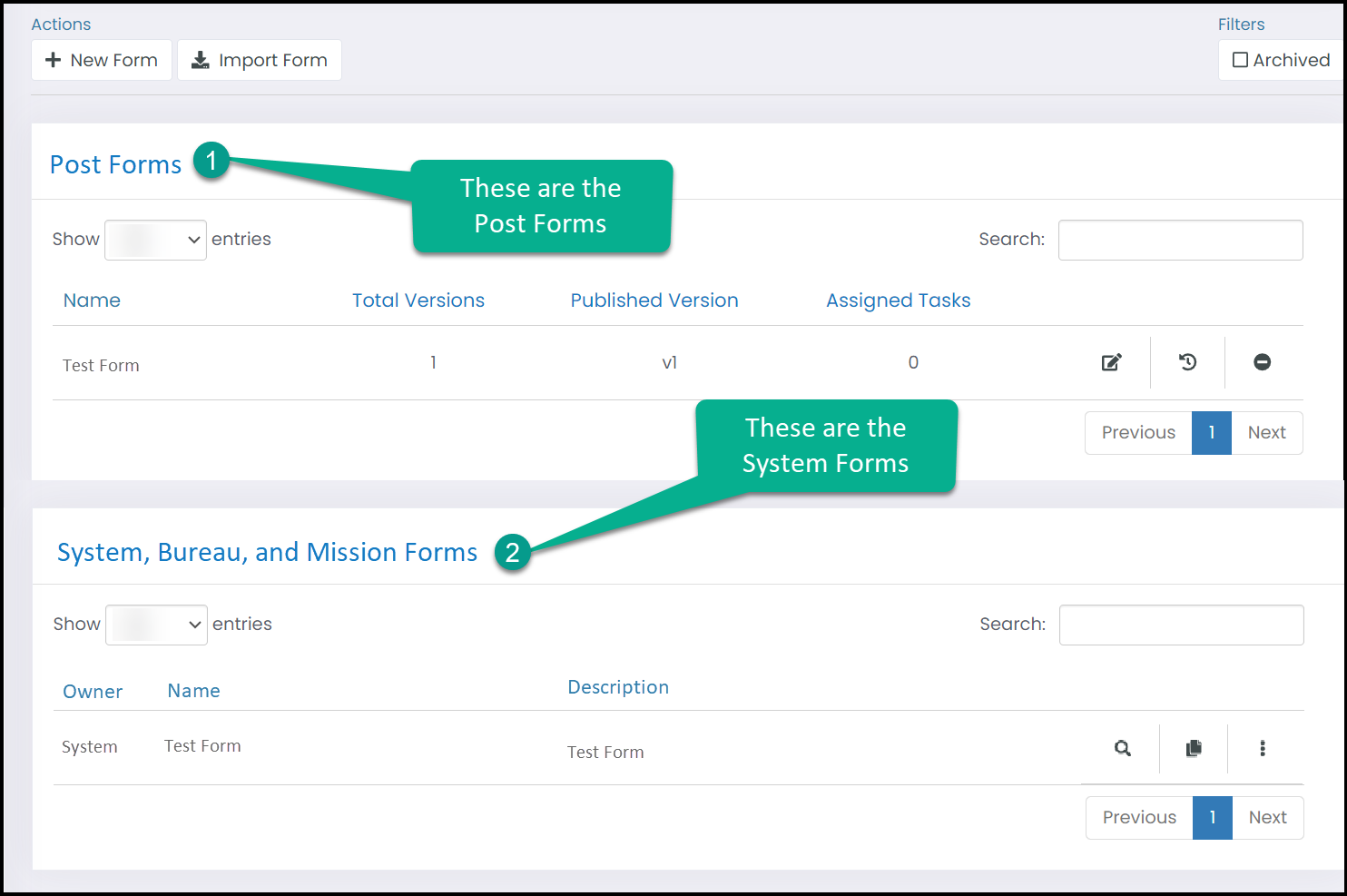Sort by Published Version column
This screenshot has height=896, width=1347.
coord(654,300)
